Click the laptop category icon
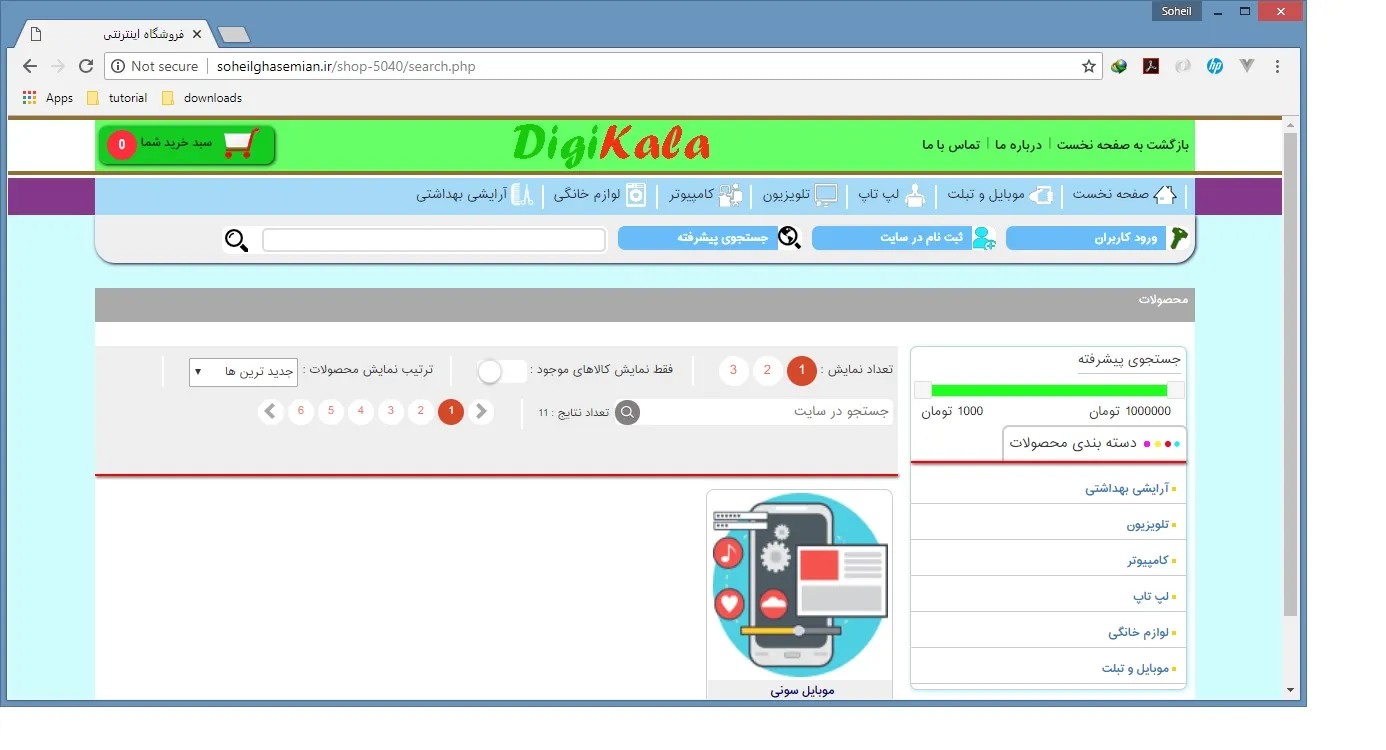Image resolution: width=1386 pixels, height=750 pixels. 915,195
